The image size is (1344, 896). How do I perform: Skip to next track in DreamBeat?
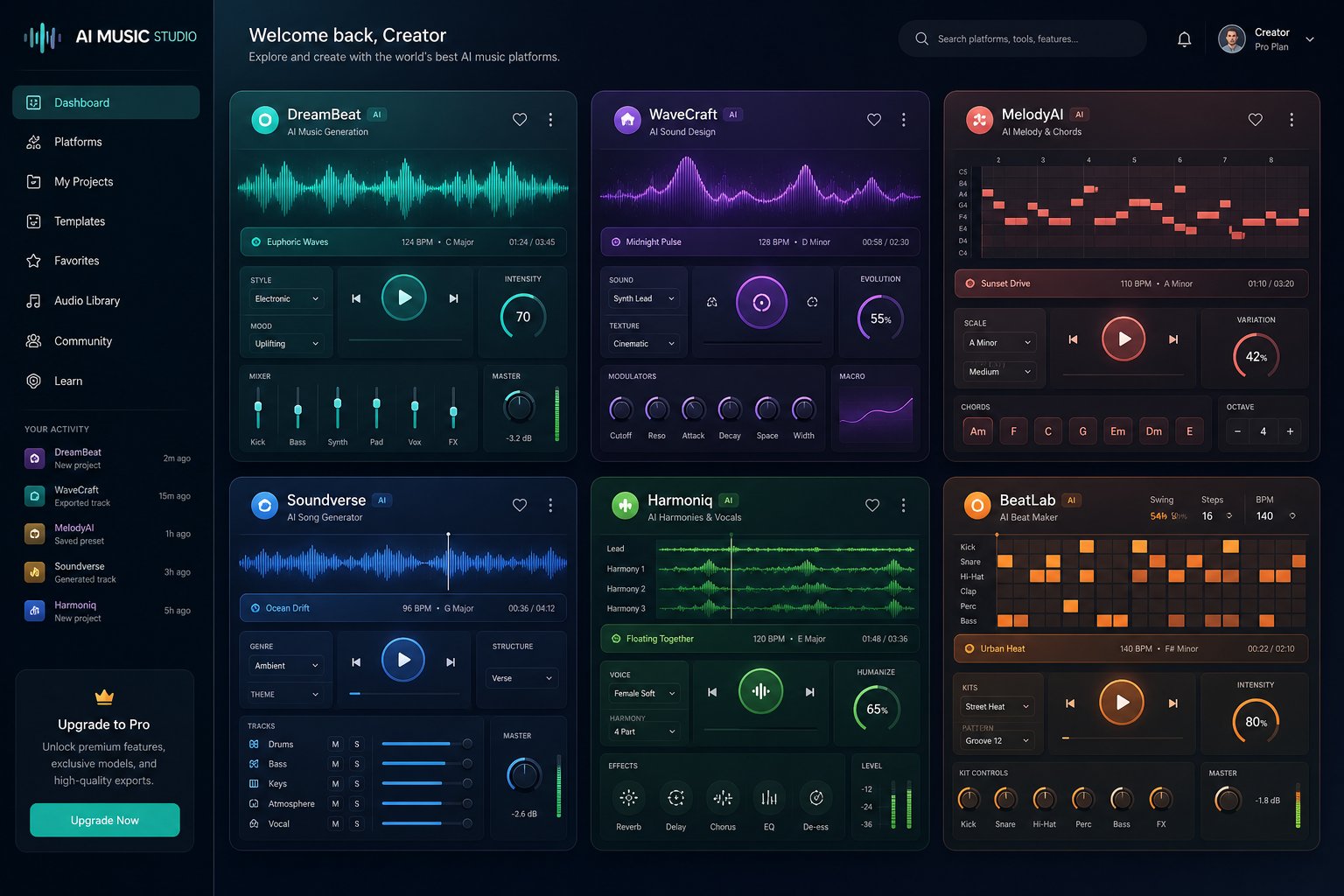click(453, 298)
